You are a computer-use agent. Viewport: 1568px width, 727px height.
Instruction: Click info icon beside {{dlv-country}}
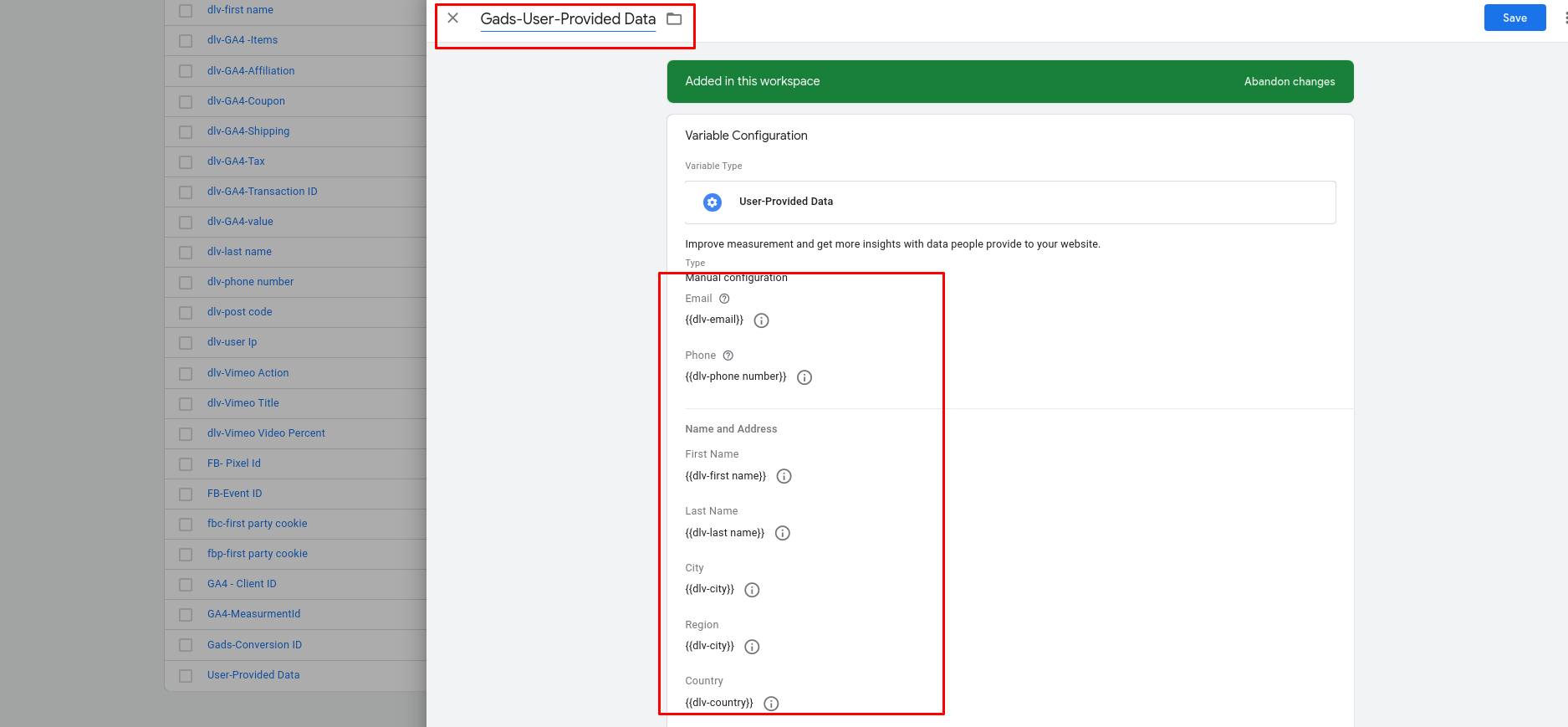[x=771, y=704]
